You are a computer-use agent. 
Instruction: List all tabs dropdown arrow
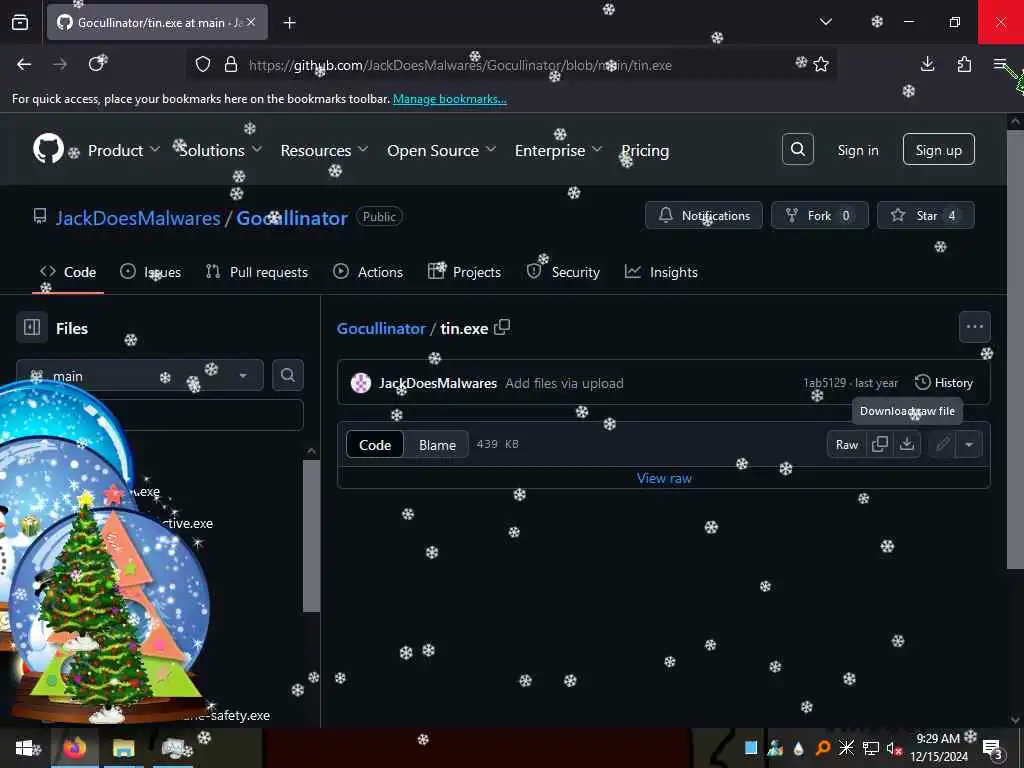point(825,22)
